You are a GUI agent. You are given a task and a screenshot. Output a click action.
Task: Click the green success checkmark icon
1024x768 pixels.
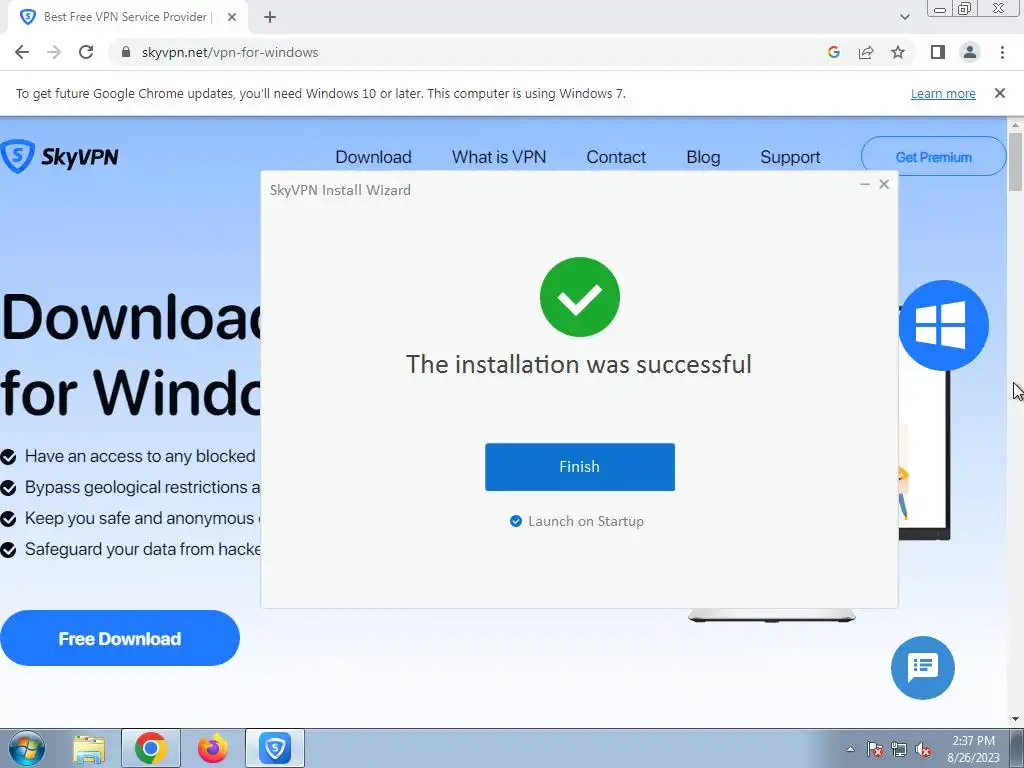point(579,297)
